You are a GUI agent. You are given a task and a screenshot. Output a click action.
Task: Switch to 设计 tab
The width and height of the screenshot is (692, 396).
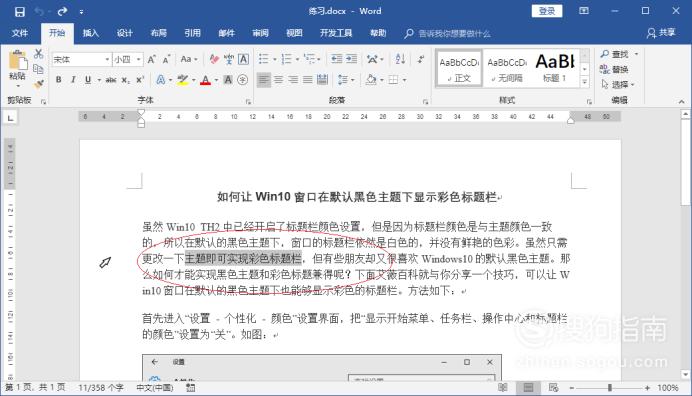coord(124,33)
